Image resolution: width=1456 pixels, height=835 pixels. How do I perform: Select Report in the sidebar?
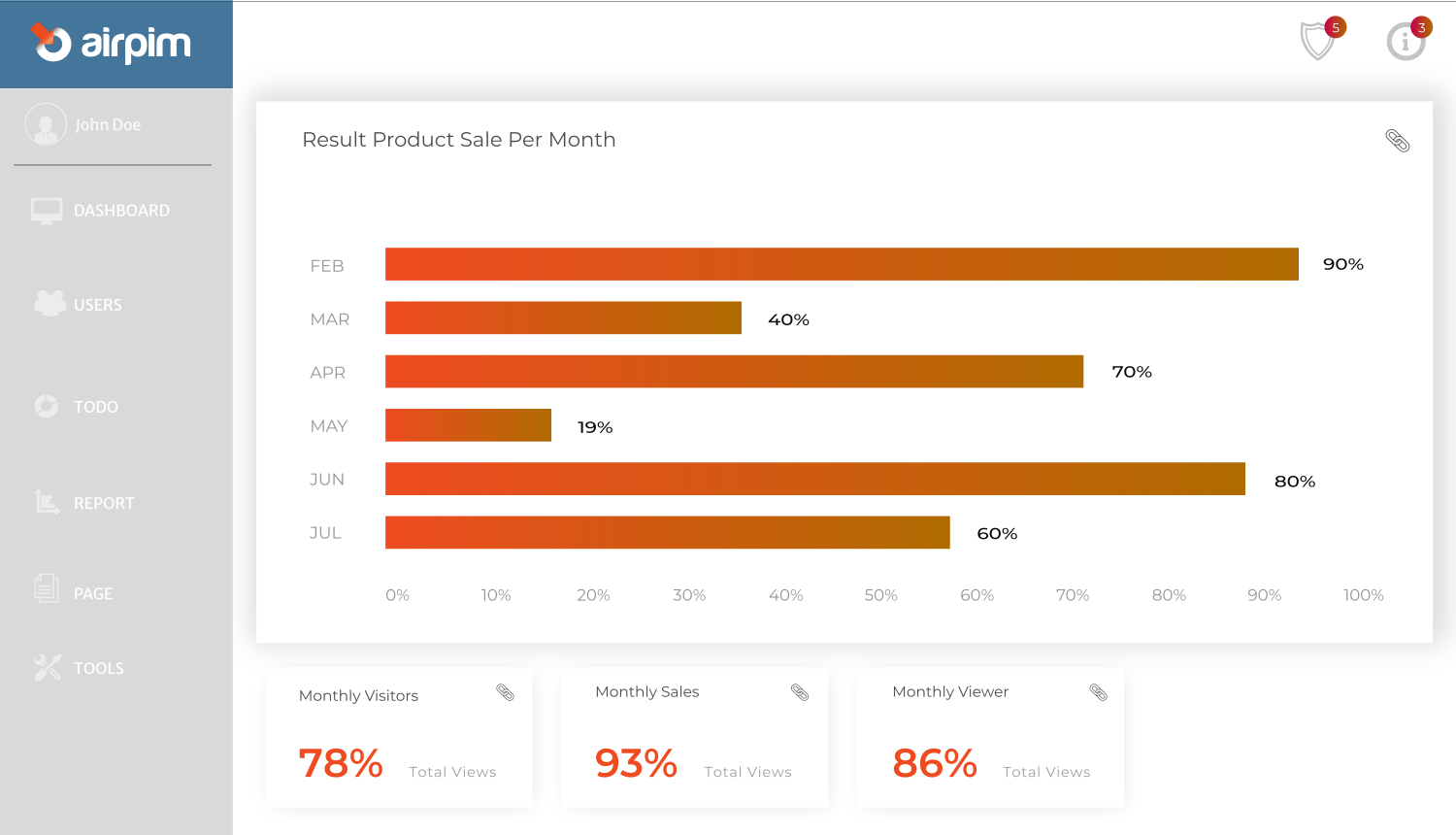pos(103,503)
